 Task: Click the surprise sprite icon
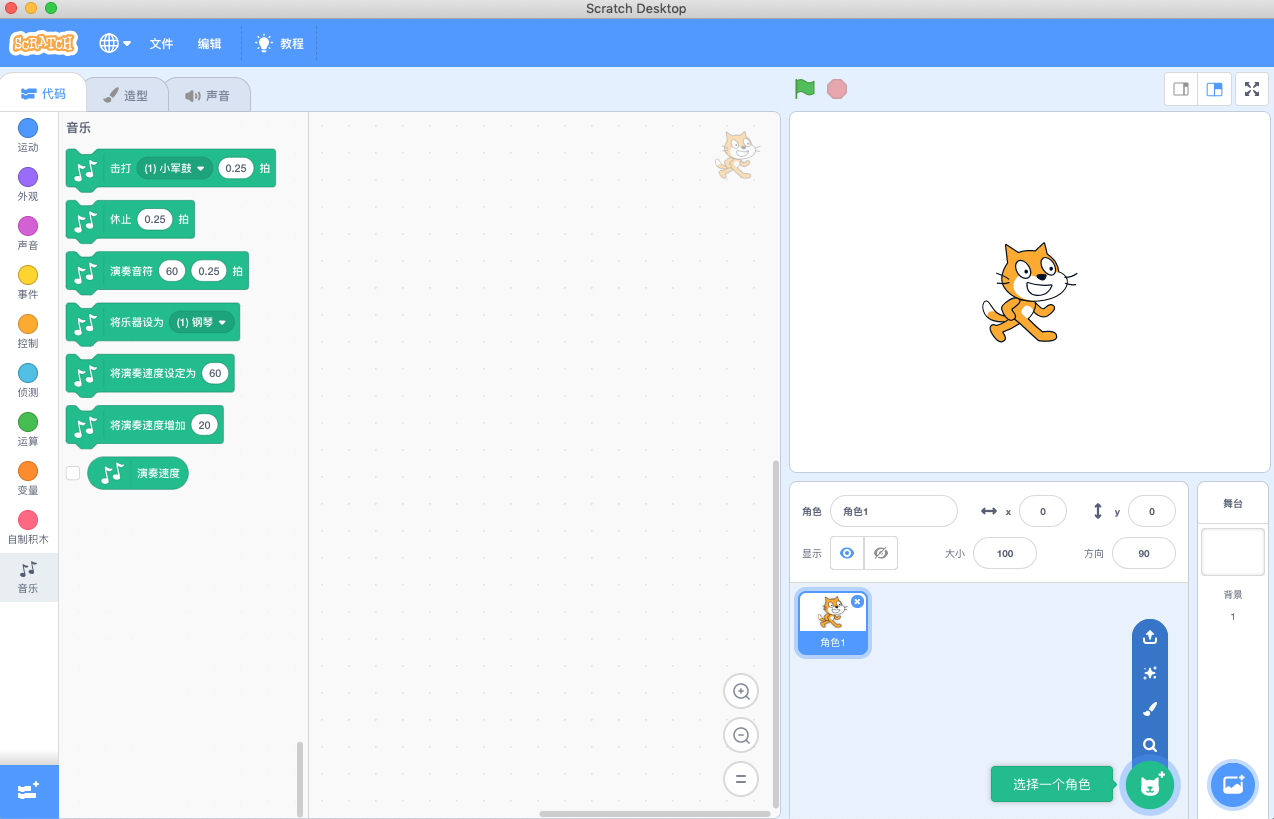tap(1150, 673)
